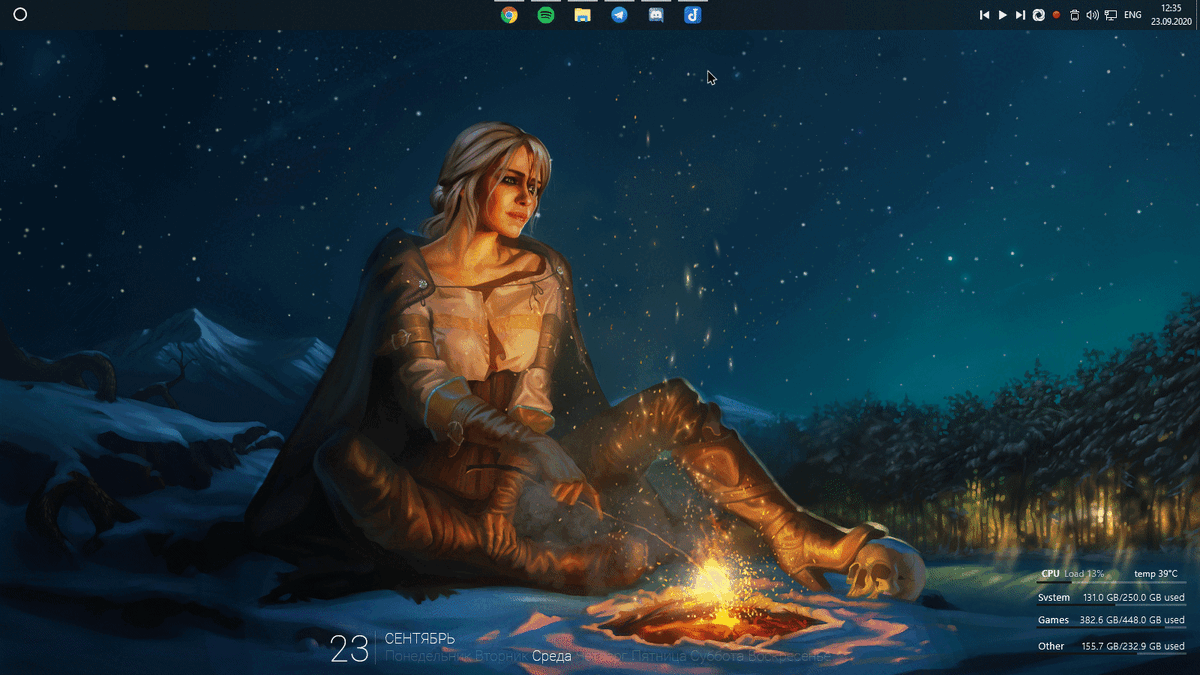
Task: Click the СЕНТЯБРЬ month label
Action: click(x=420, y=639)
